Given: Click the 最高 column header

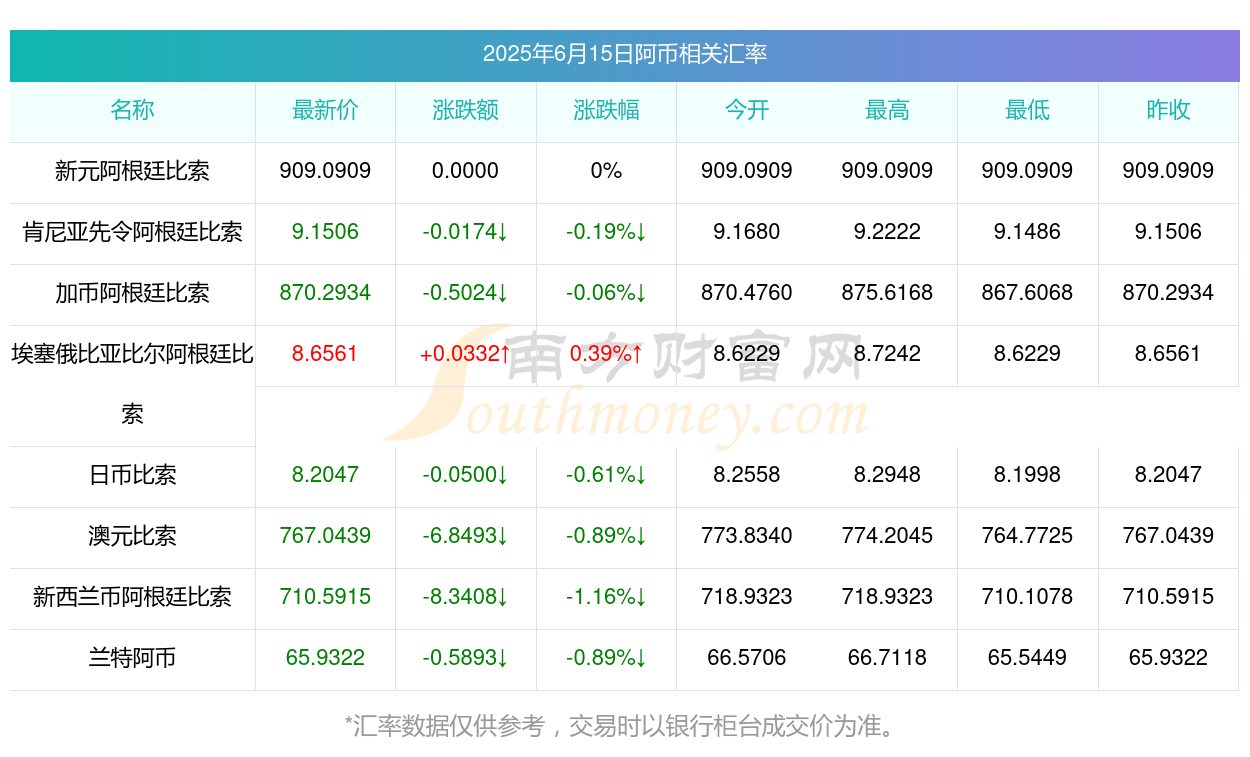Looking at the screenshot, I should (x=887, y=110).
